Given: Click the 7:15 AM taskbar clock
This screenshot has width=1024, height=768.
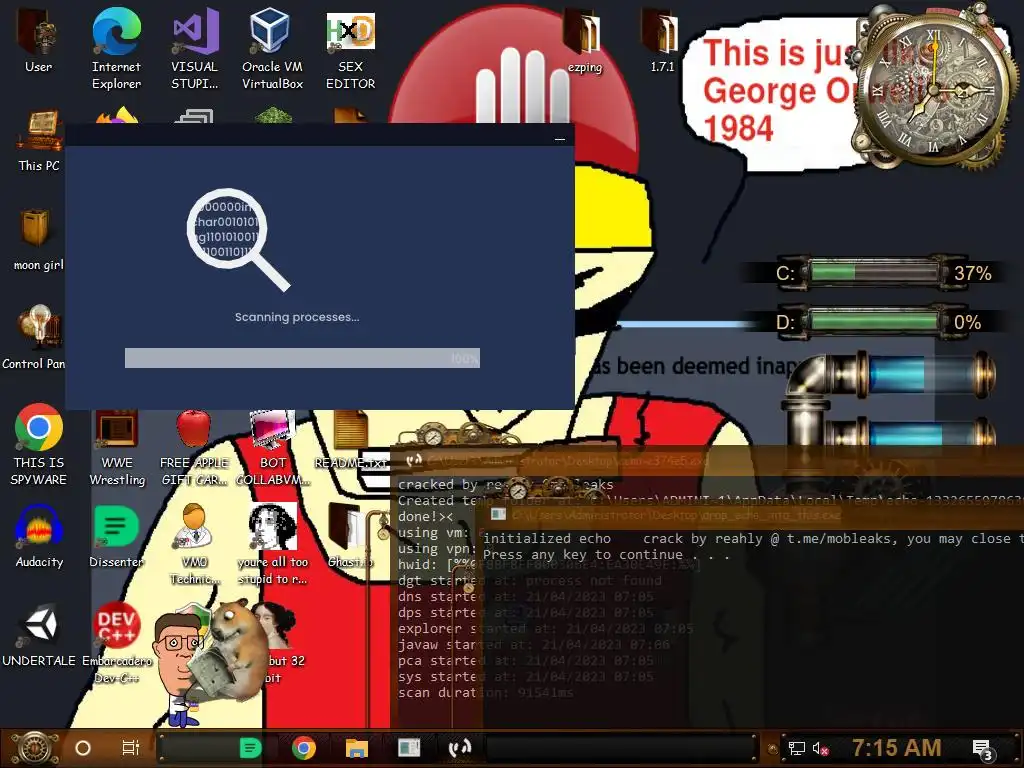Looking at the screenshot, I should [897, 748].
